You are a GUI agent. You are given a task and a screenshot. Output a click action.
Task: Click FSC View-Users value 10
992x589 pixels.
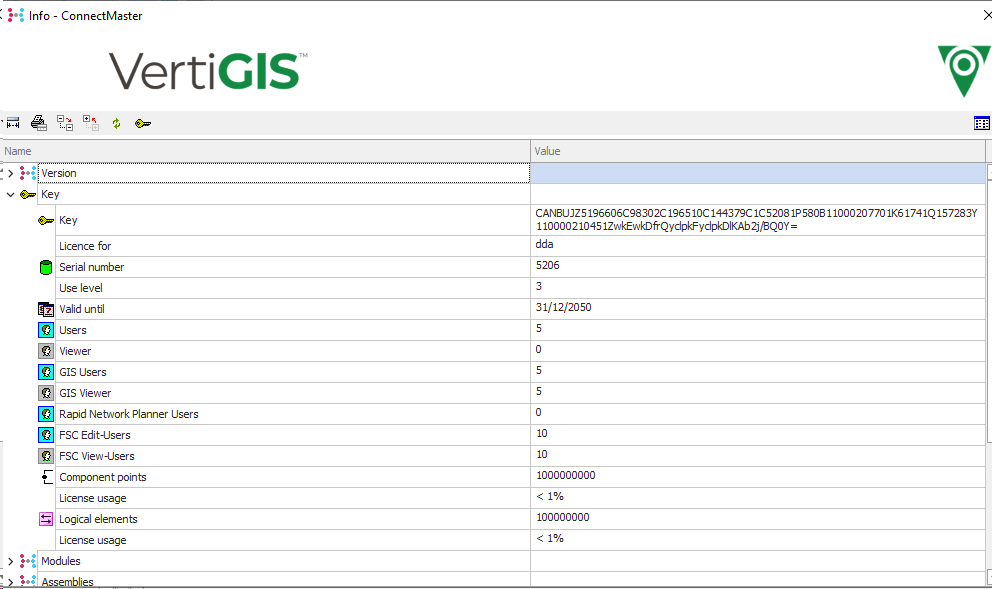542,454
